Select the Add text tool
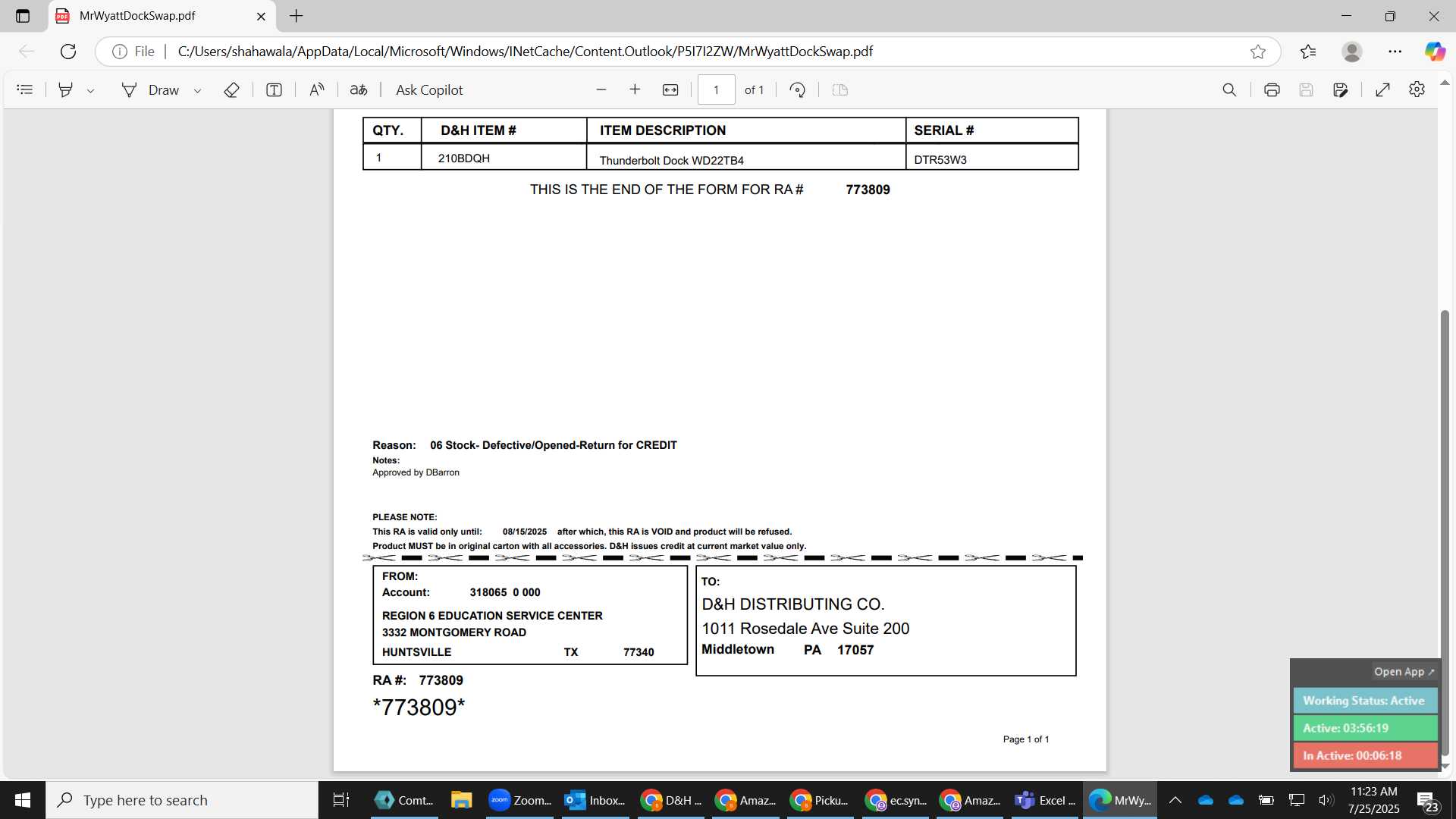This screenshot has width=1456, height=819. point(274,89)
